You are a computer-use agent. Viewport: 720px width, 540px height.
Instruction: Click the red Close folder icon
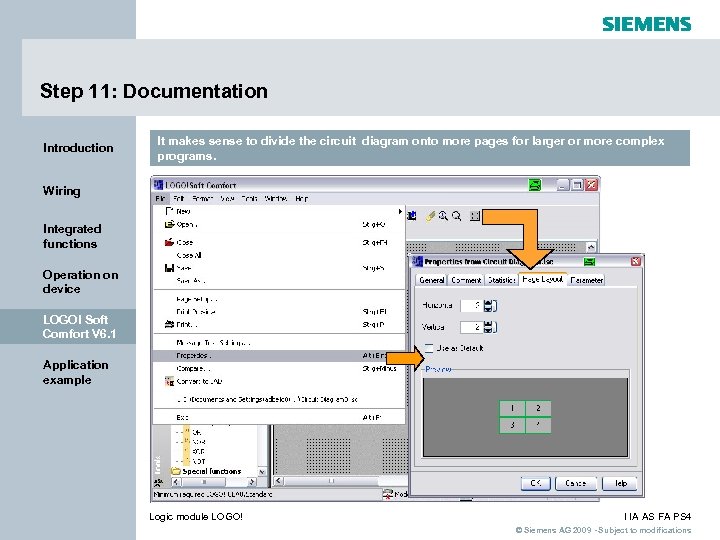[169, 242]
